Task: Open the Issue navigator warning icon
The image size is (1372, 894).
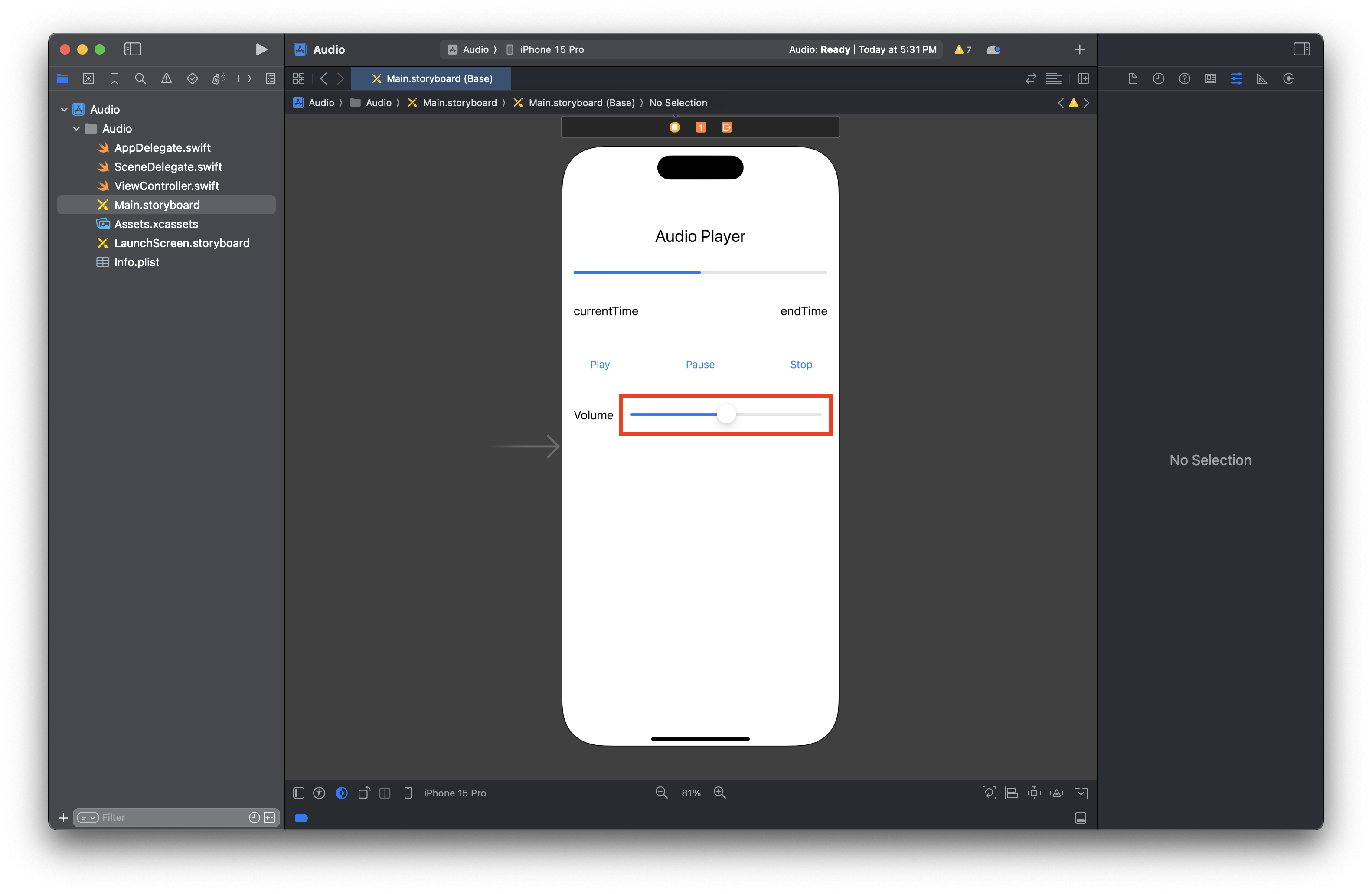Action: [x=166, y=79]
